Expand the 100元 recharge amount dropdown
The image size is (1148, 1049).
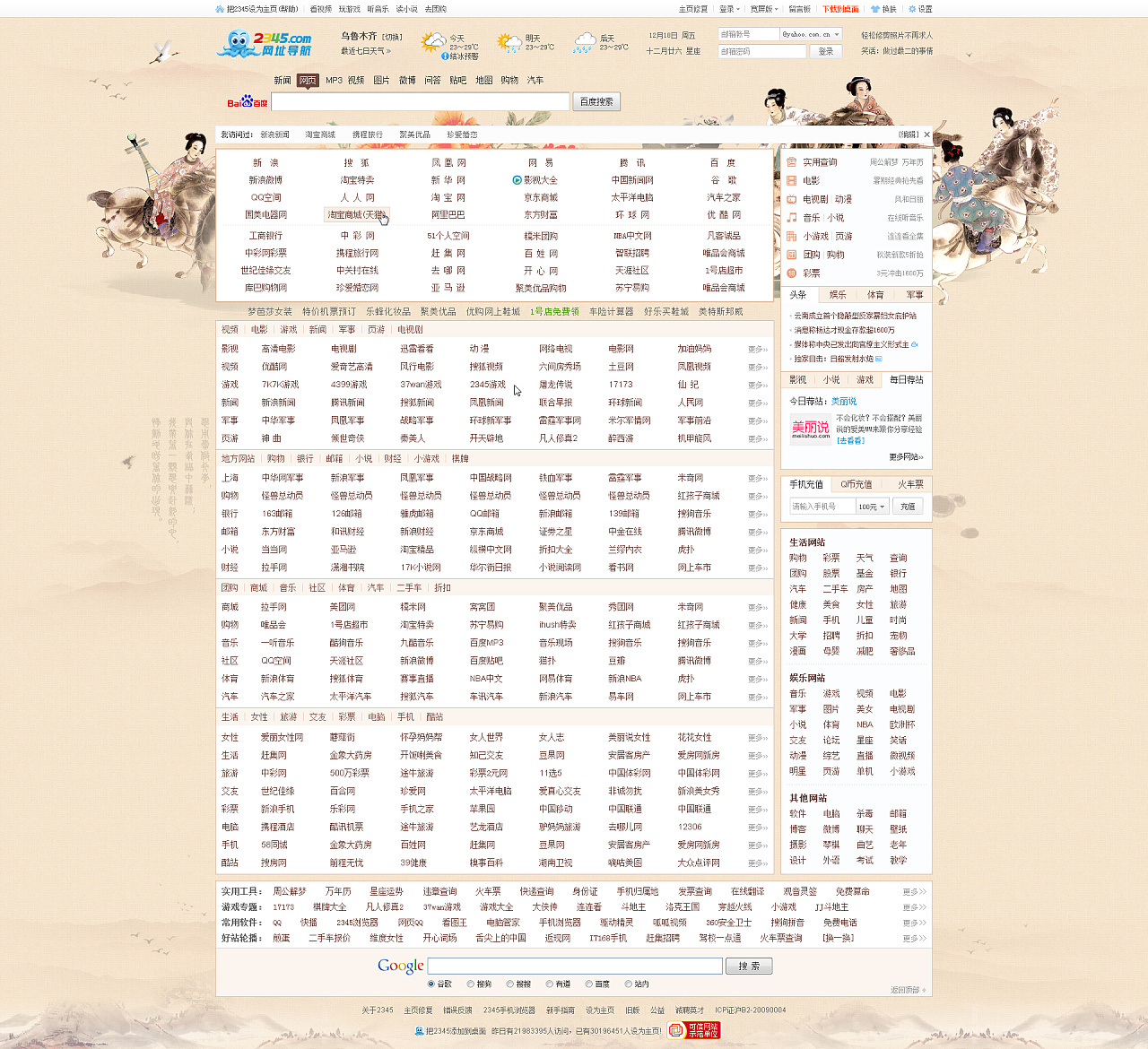tap(872, 507)
